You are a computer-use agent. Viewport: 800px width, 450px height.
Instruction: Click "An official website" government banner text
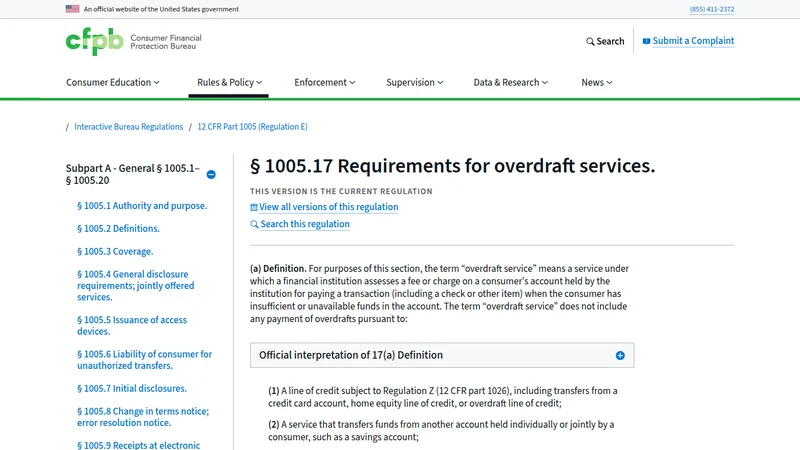pos(161,9)
